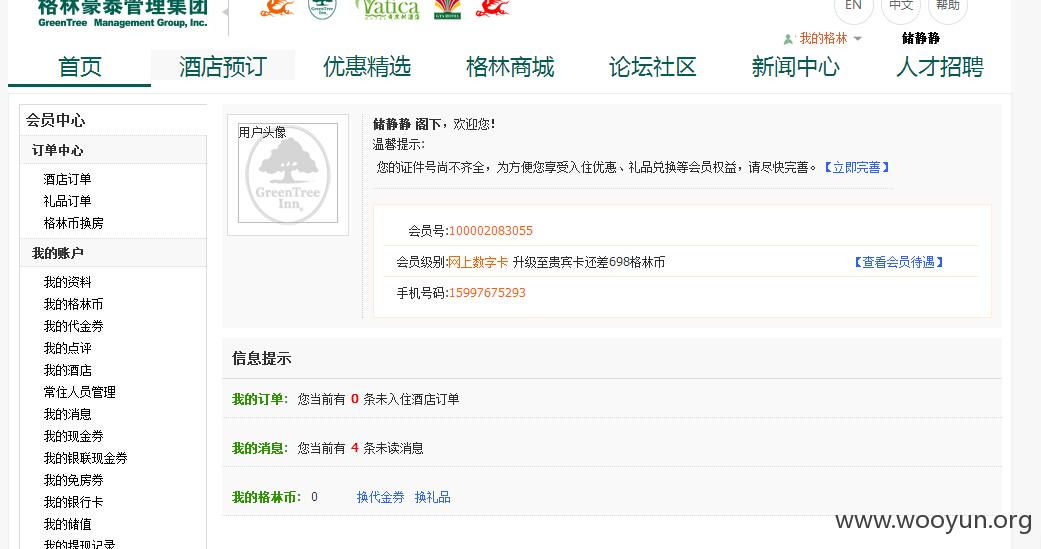This screenshot has height=549, width=1041.
Task: Open 酒店订单 in sidebar
Action: coord(67,179)
